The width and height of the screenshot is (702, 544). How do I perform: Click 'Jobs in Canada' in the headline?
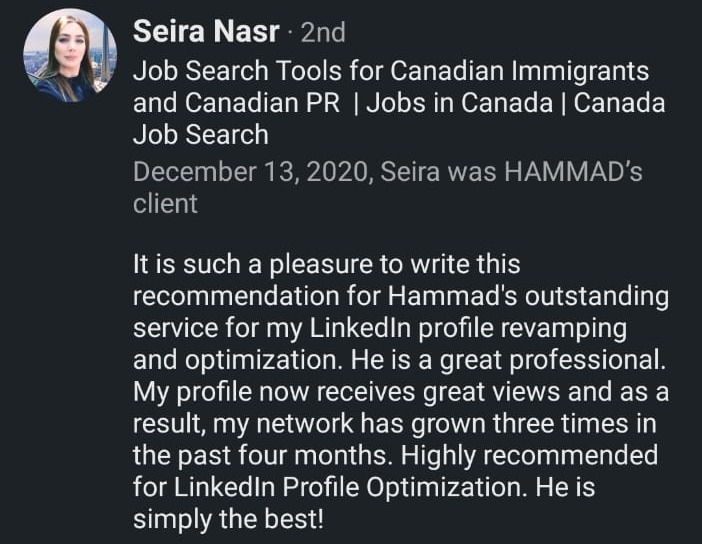[459, 103]
